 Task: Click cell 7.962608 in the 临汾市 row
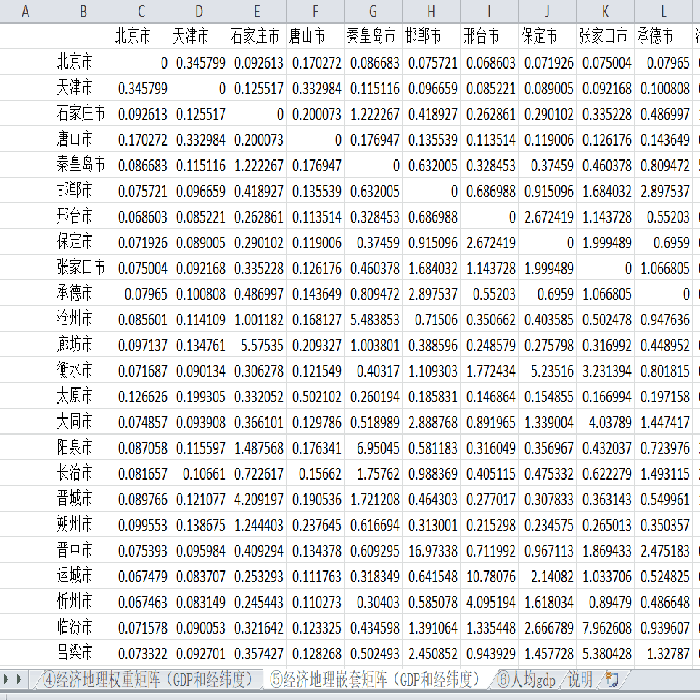605,627
